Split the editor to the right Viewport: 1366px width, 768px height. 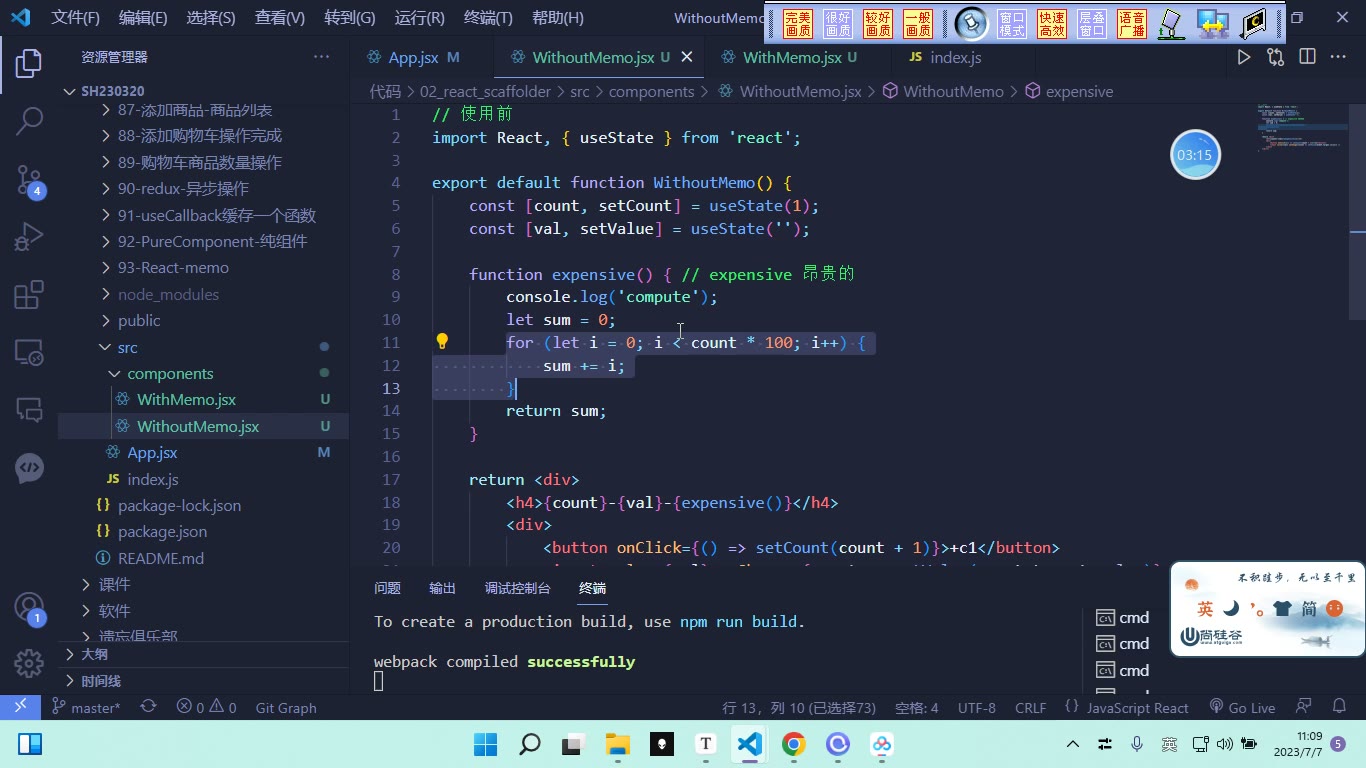(1307, 57)
